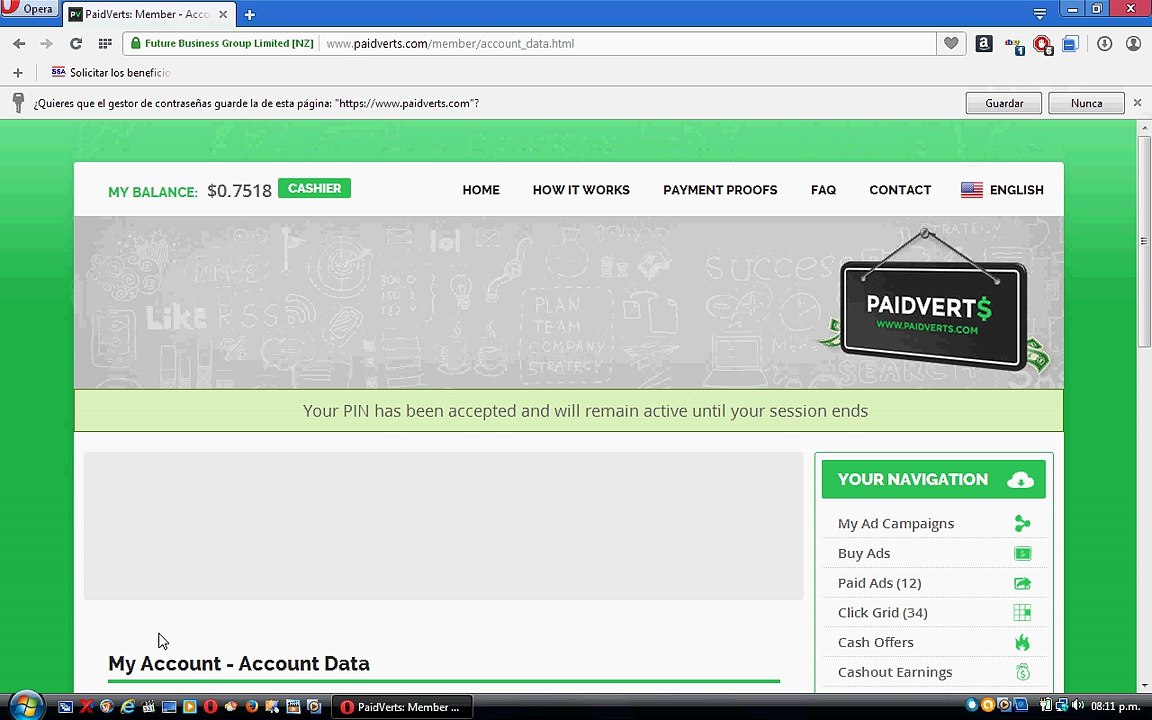Click the Paid Ads arrow icon

[1022, 583]
